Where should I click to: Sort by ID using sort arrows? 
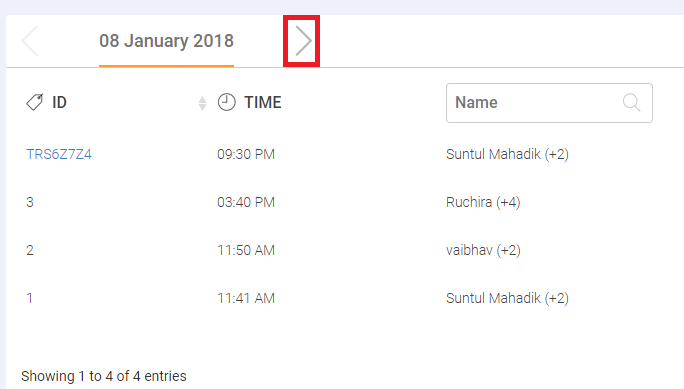(202, 103)
